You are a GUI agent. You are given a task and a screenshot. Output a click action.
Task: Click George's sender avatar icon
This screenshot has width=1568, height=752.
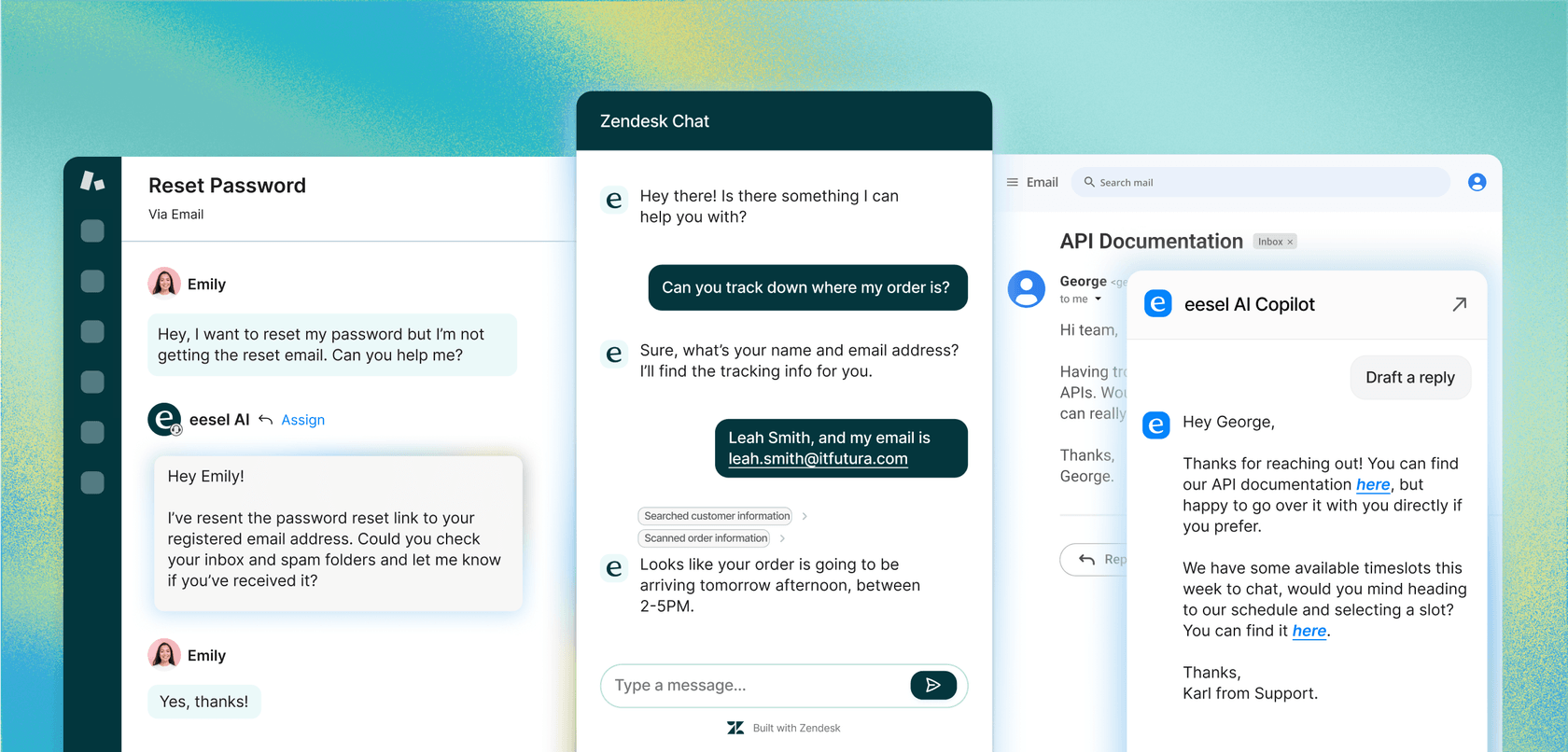pos(1026,289)
